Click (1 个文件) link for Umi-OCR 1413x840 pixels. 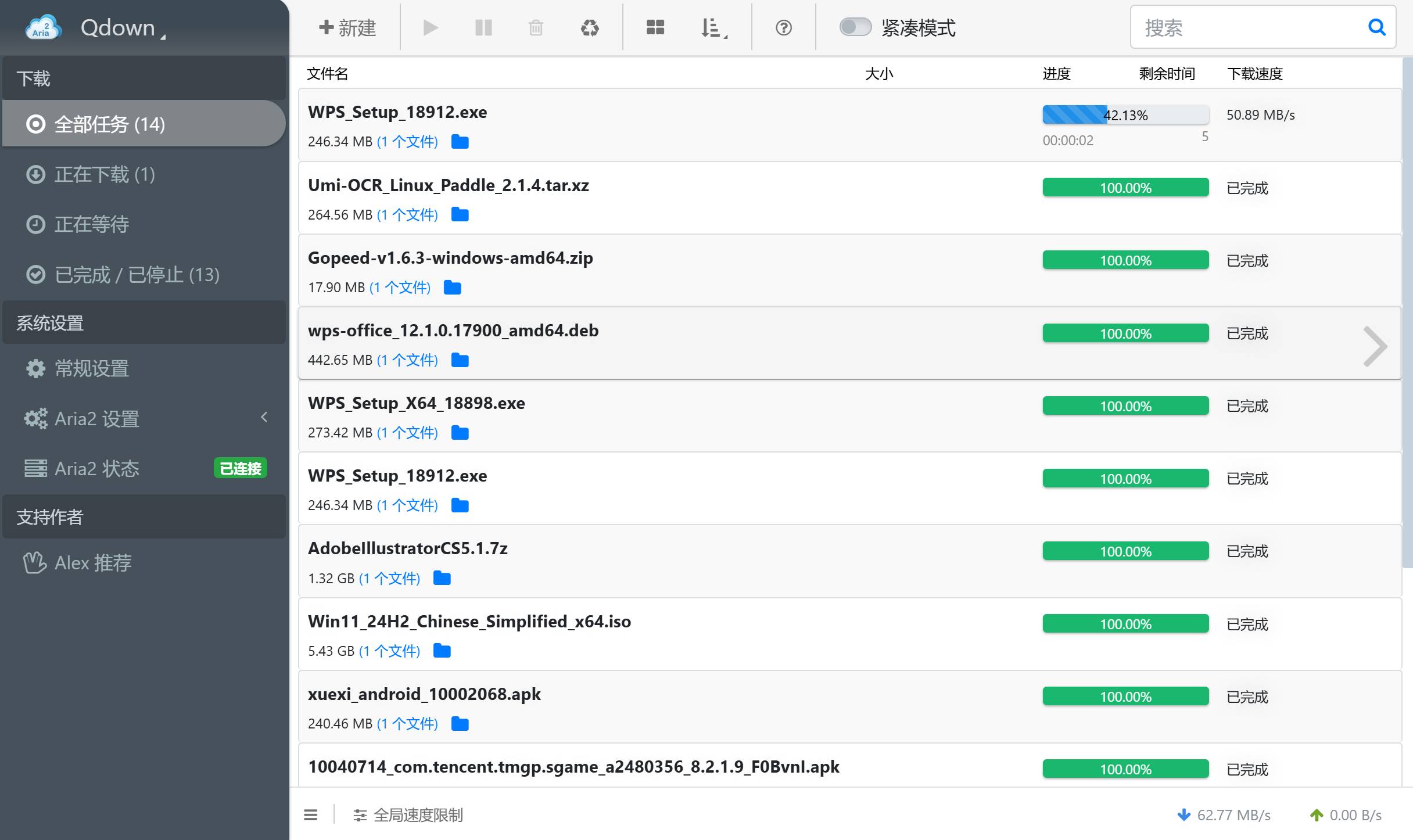(x=407, y=214)
